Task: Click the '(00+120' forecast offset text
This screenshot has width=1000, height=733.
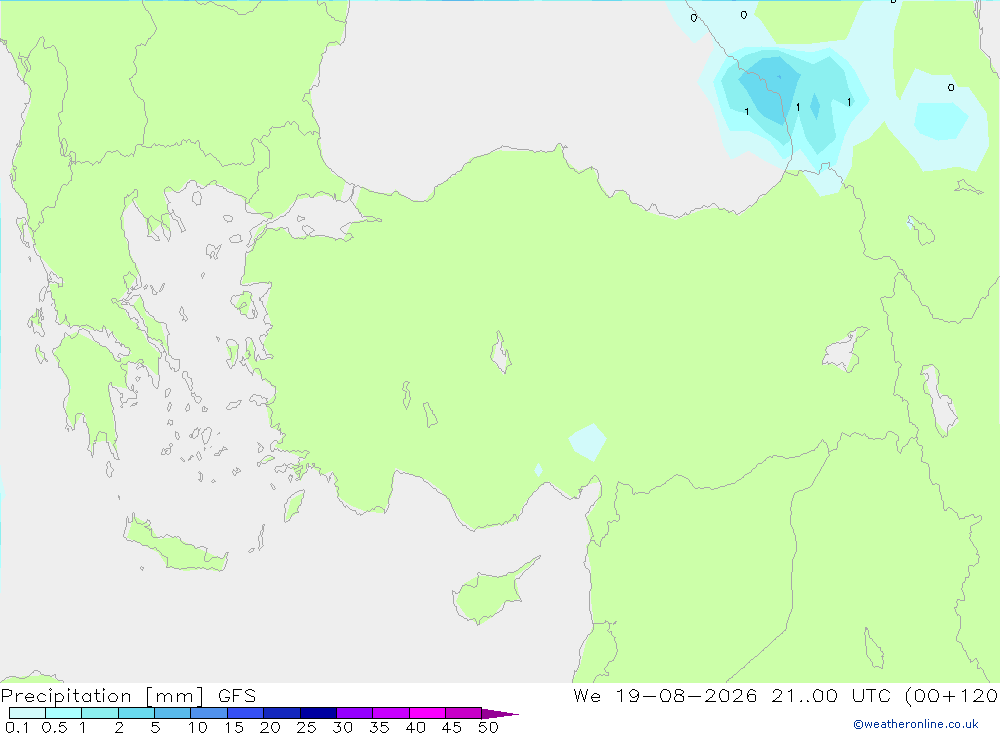Action: pyautogui.click(x=952, y=696)
